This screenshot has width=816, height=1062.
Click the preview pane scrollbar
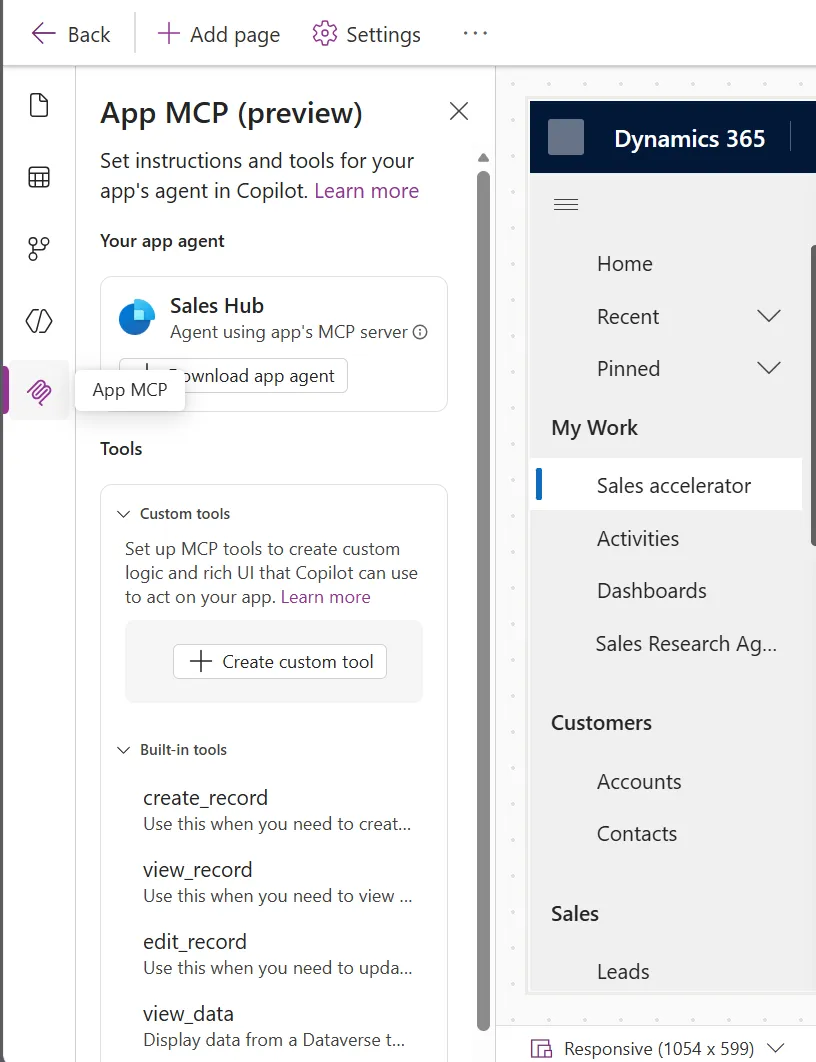pos(813,395)
